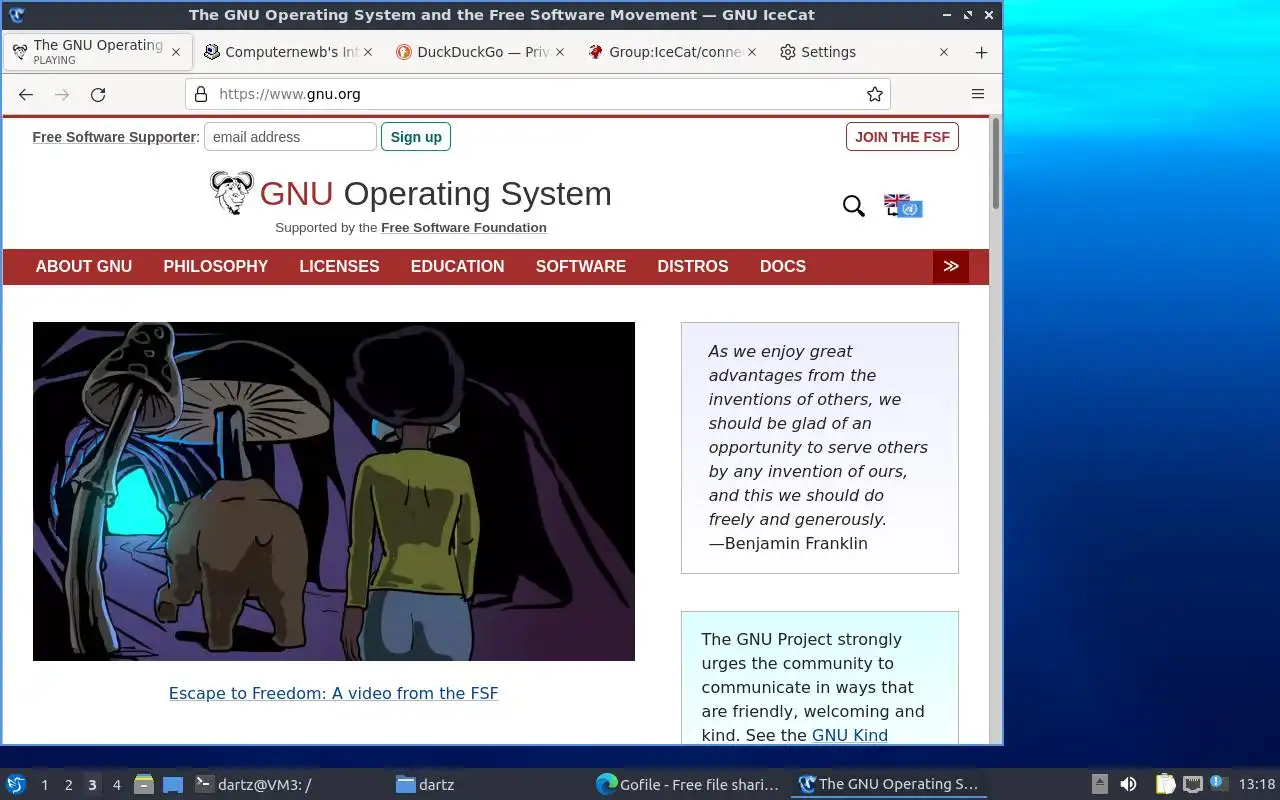Click the clipboard tray icon
1280x800 pixels.
click(x=1165, y=784)
